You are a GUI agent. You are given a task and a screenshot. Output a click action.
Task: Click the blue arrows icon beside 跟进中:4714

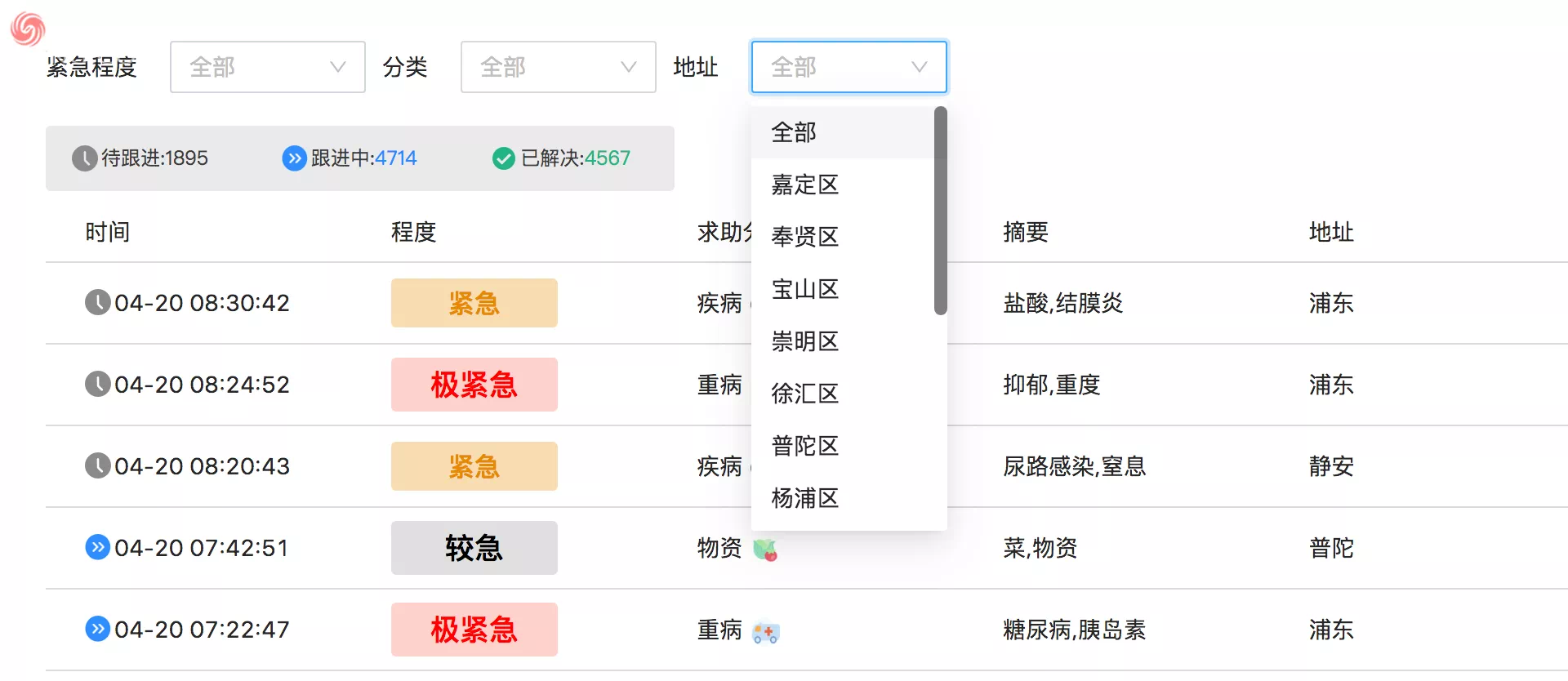click(294, 158)
